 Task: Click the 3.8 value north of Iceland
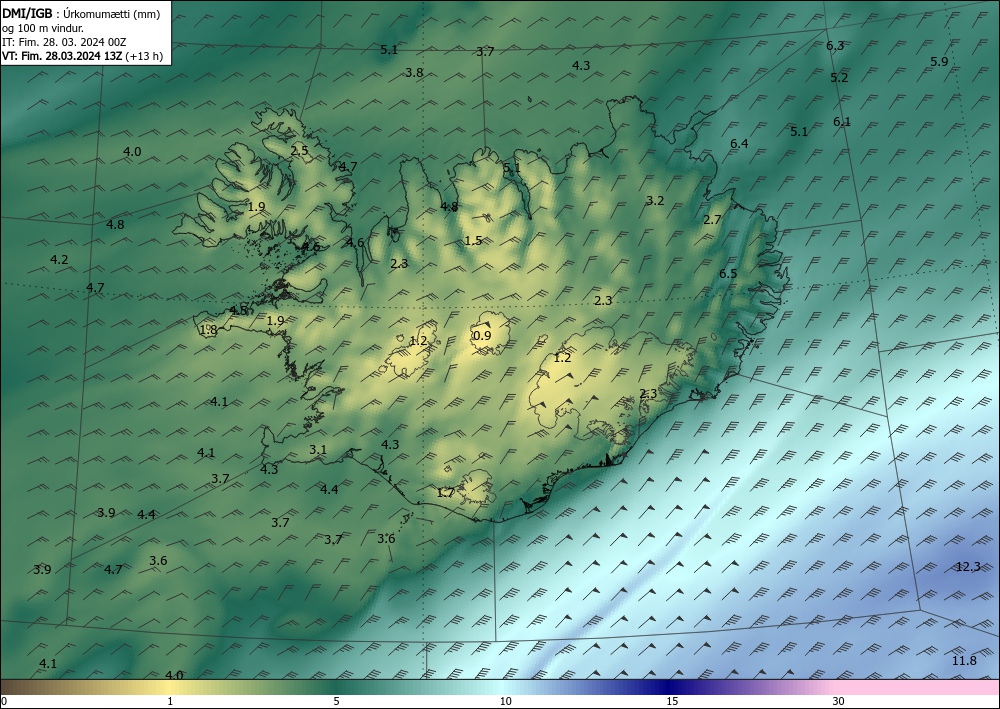click(x=415, y=73)
